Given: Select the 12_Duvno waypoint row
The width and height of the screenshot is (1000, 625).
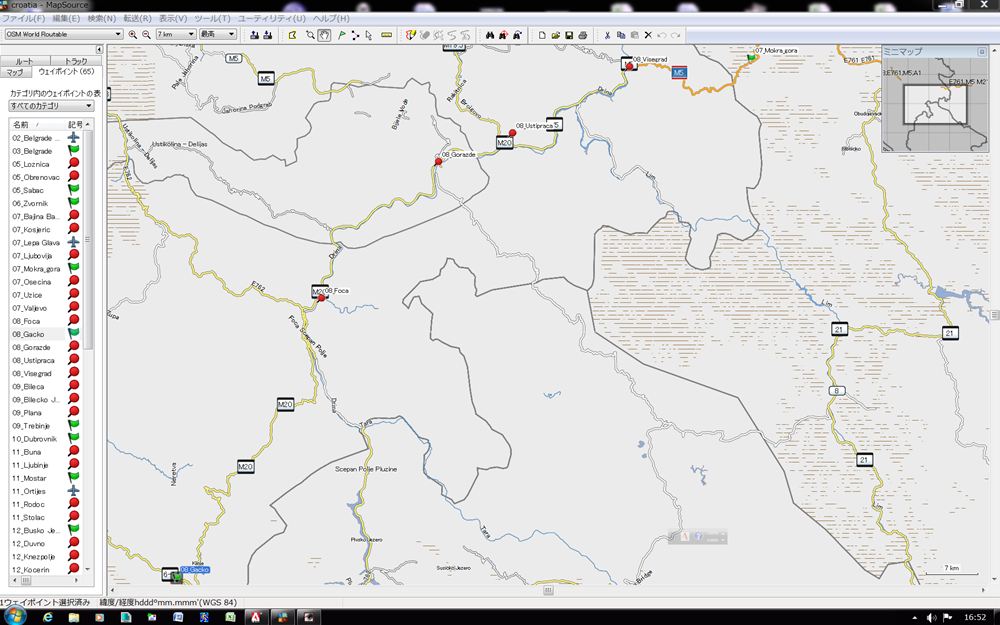Looking at the screenshot, I should point(45,543).
